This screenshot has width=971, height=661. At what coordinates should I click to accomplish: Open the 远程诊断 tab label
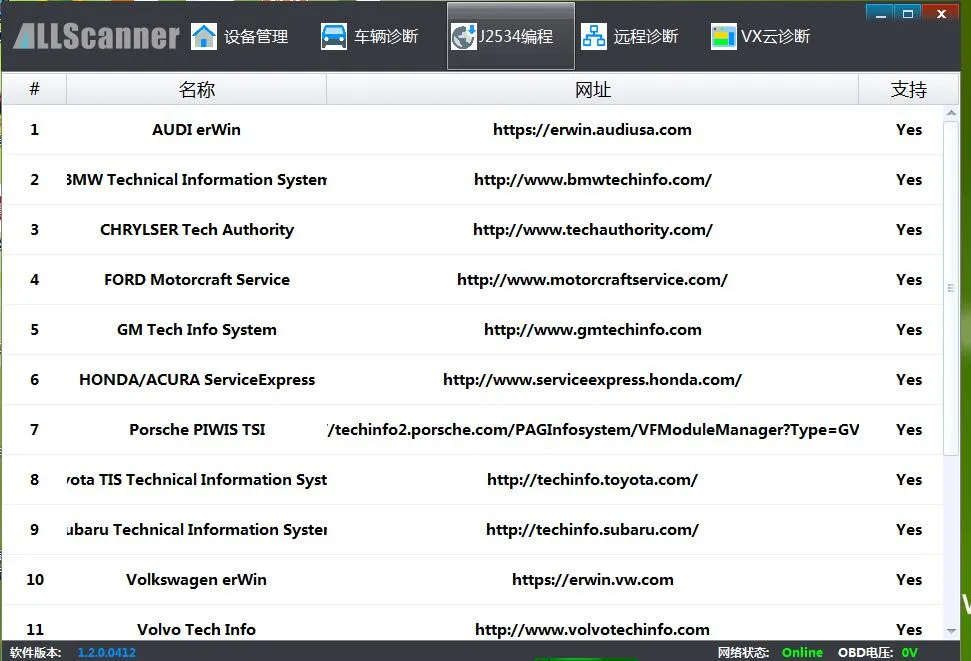pyautogui.click(x=646, y=37)
